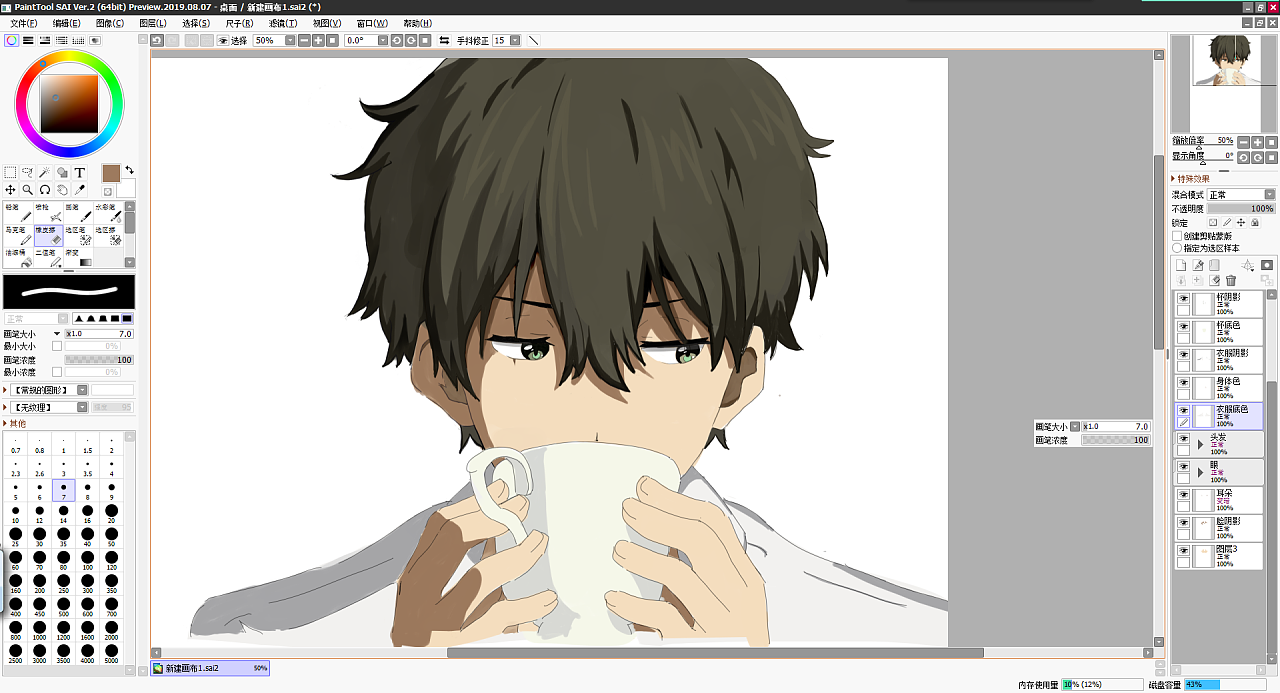Flip canvas view horizontally

[x=444, y=40]
